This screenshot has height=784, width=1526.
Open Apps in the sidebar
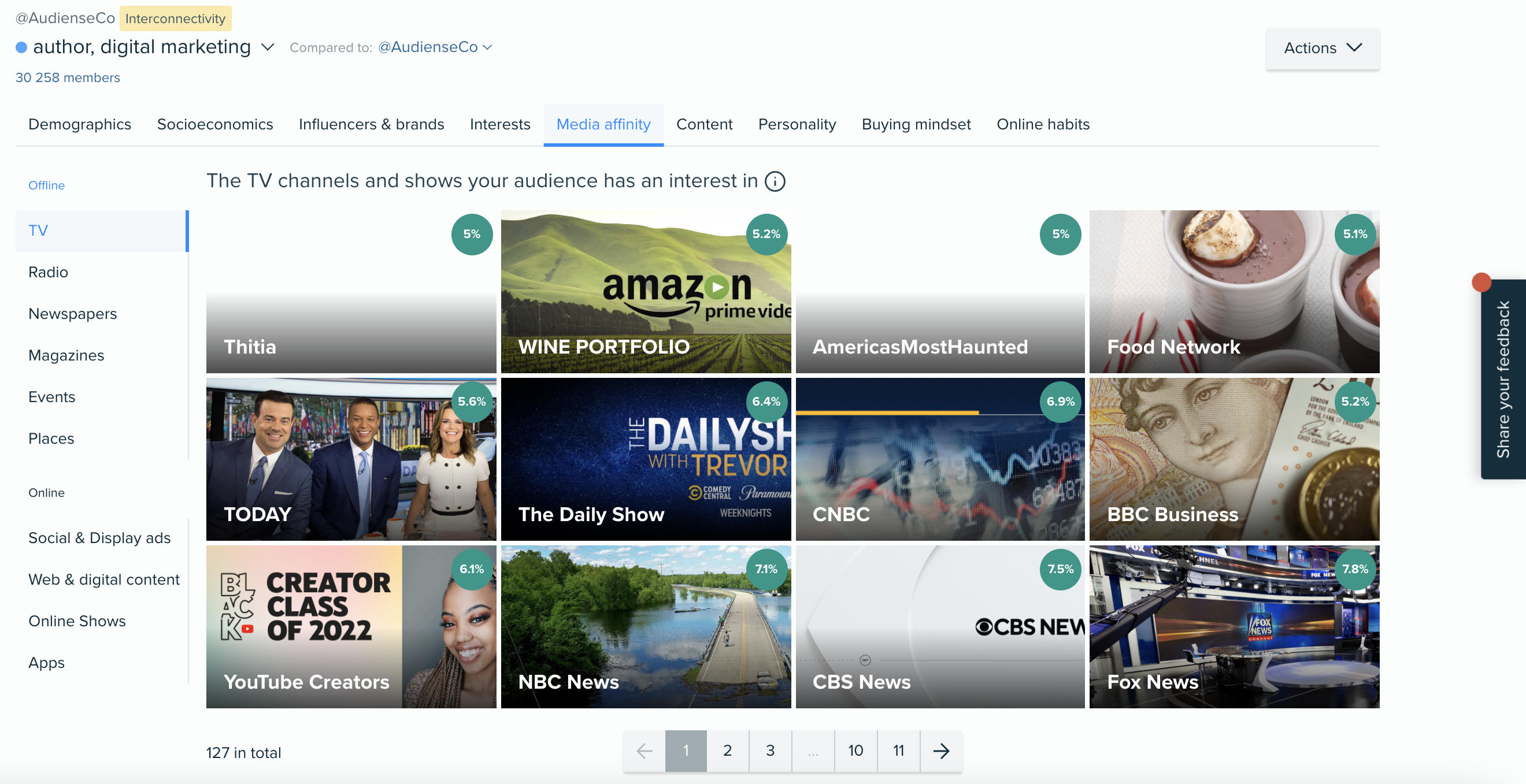click(x=102, y=663)
